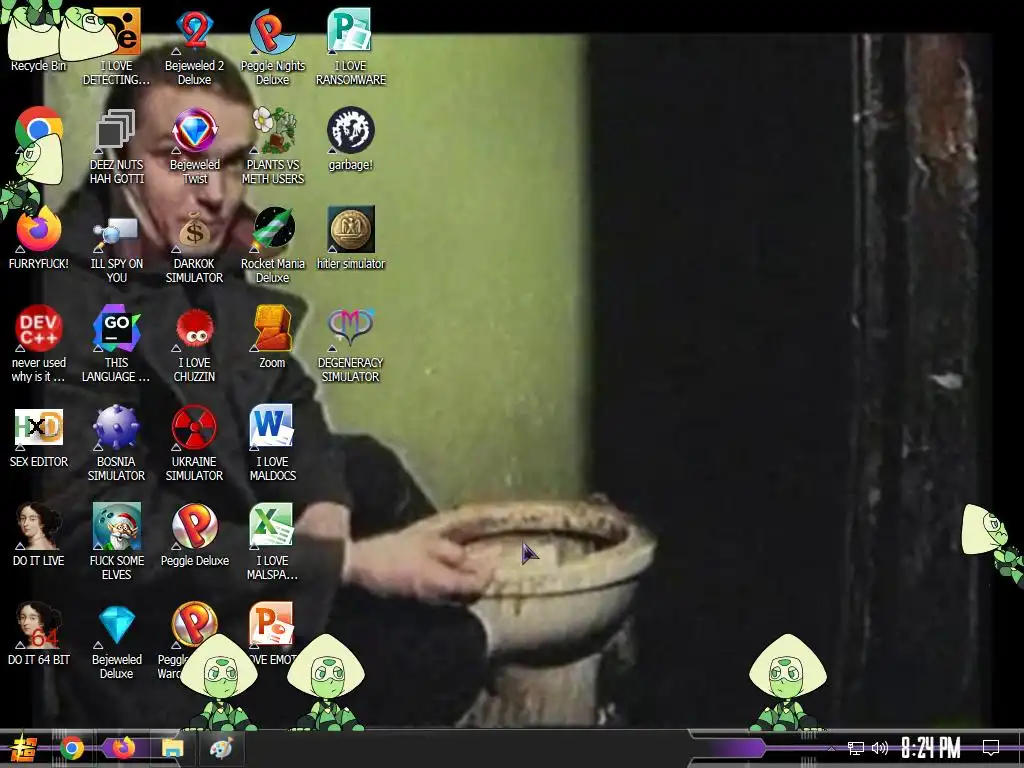Launch Bejeweled 2 Deluxe from desktop
The image size is (1024, 768).
tap(194, 46)
